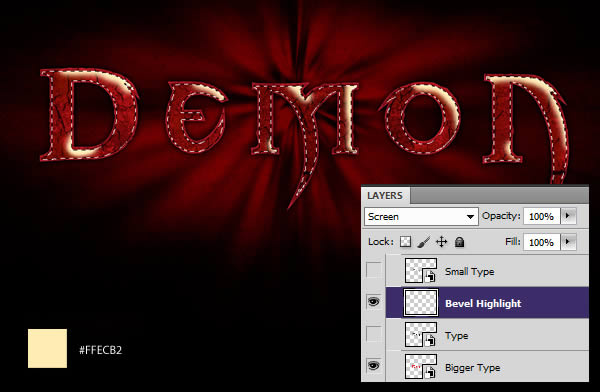Viewport: 600px width, 392px height.
Task: Click the Type layer smart object thumbnail
Action: pyautogui.click(x=421, y=335)
